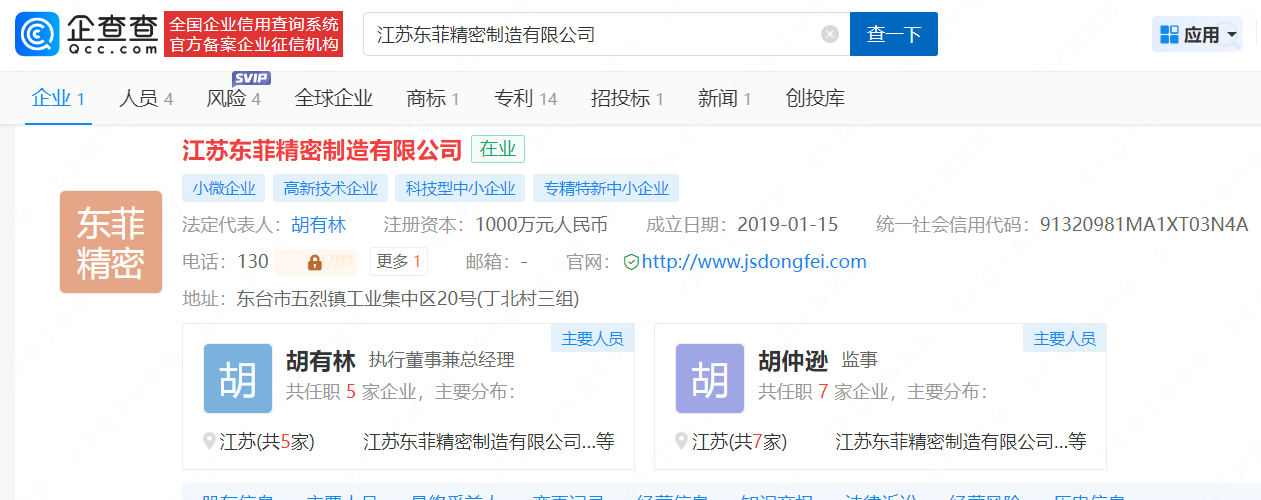The width and height of the screenshot is (1261, 500).
Task: Switch to the 企业 tab
Action: point(58,98)
